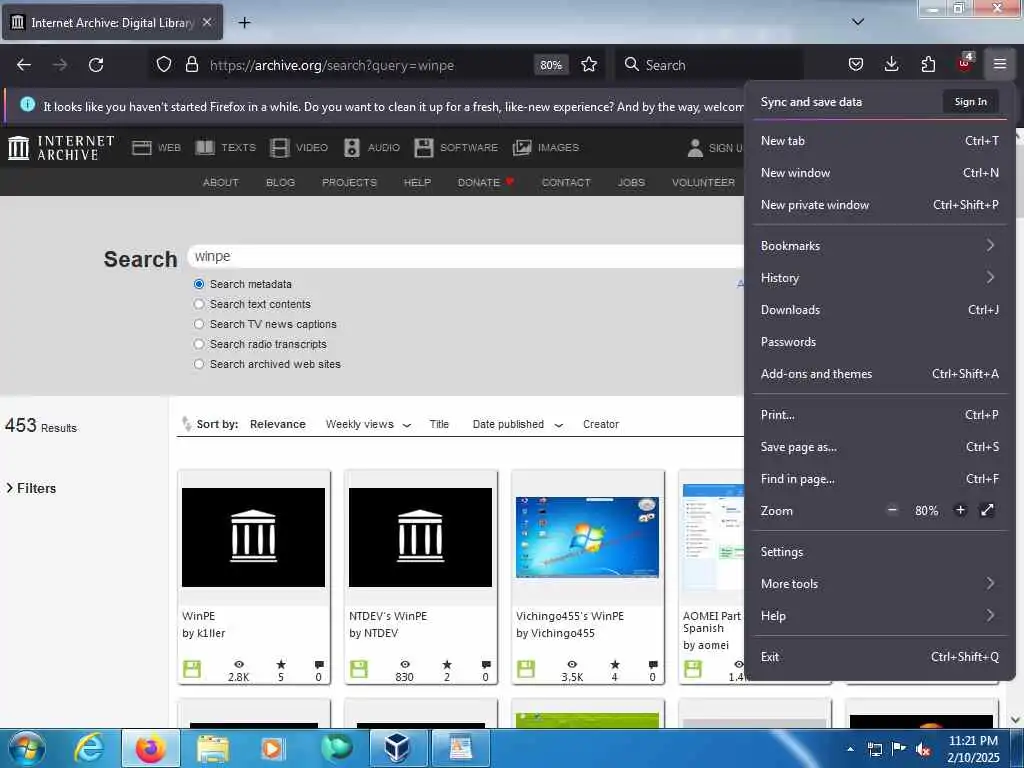The height and width of the screenshot is (768, 1024).
Task: Sort results by Relevance
Action: click(278, 424)
